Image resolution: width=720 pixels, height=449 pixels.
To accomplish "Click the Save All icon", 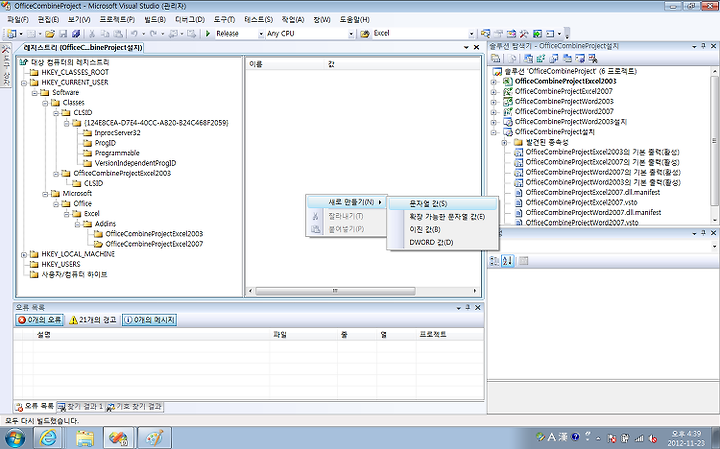I will (76, 34).
